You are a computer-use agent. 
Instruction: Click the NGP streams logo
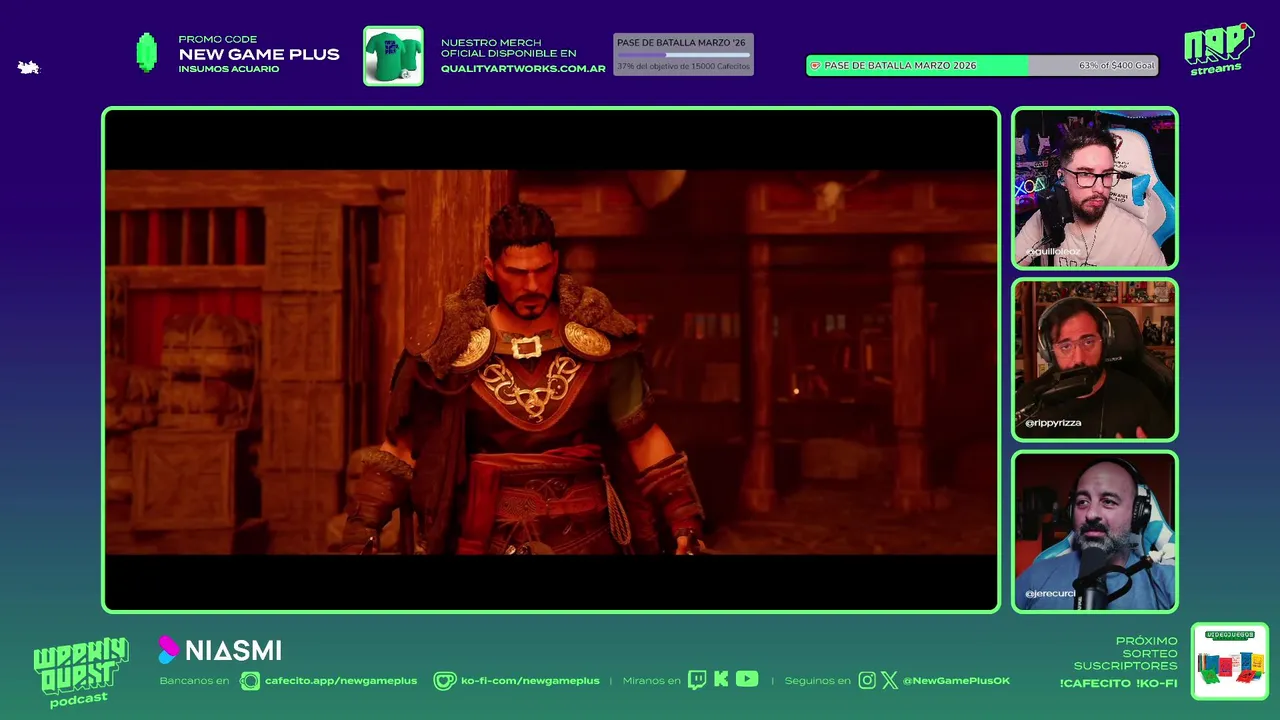(1218, 48)
